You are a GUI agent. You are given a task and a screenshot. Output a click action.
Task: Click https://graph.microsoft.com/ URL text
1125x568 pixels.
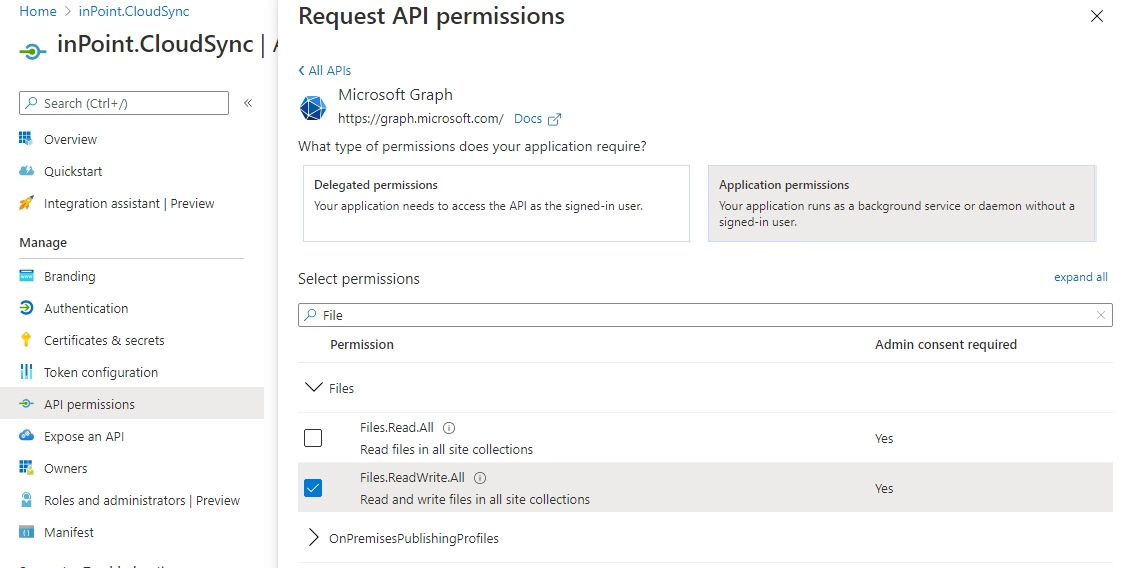pos(421,119)
